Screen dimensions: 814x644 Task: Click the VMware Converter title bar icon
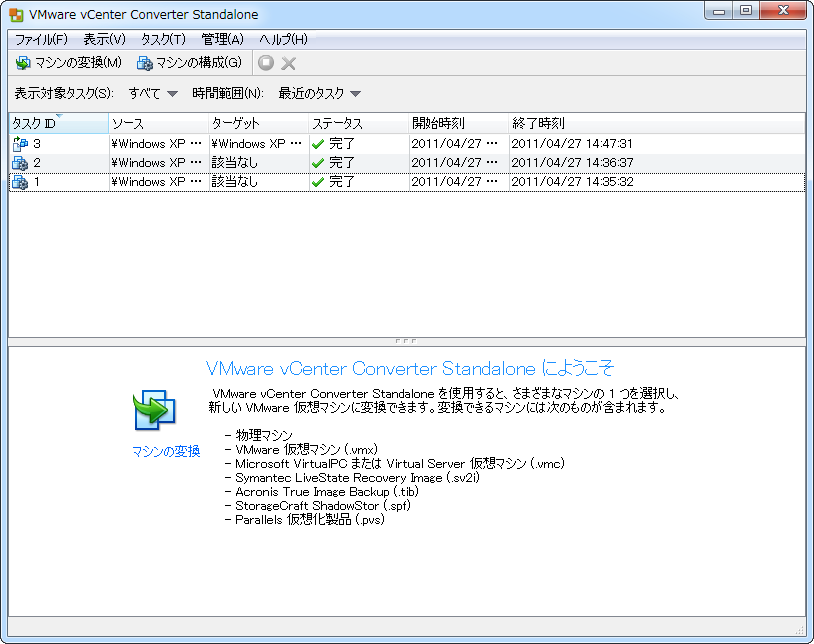(x=16, y=15)
